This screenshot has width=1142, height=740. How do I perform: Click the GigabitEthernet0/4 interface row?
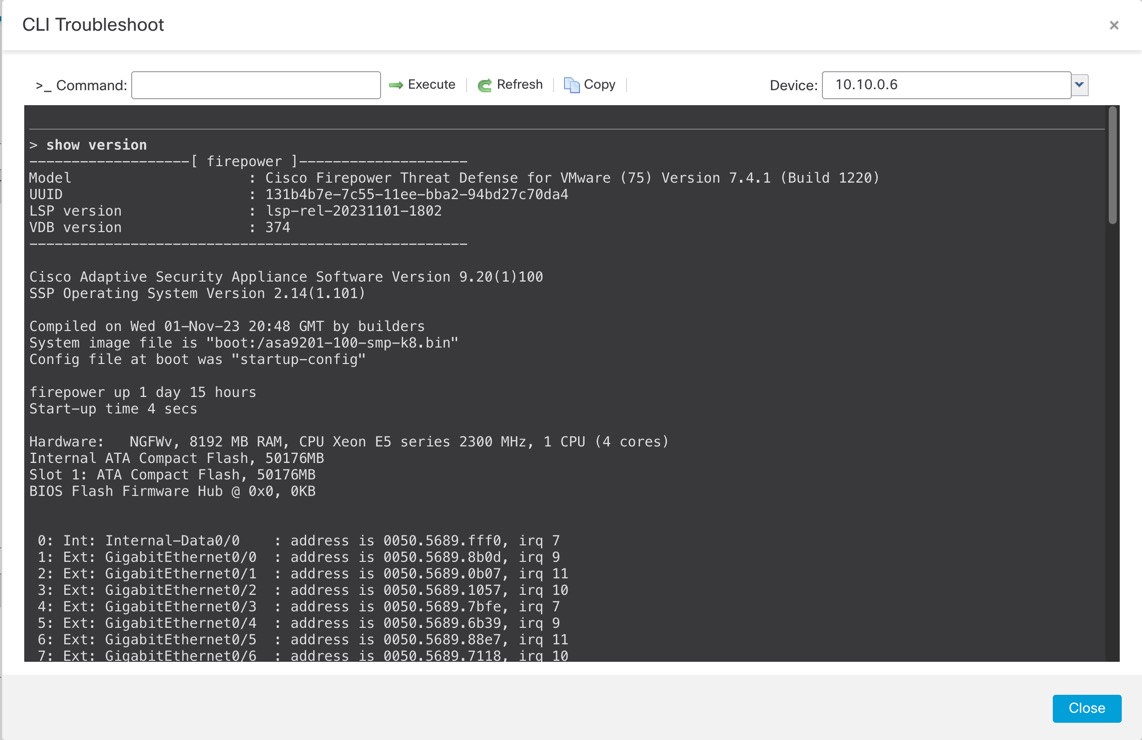click(299, 623)
